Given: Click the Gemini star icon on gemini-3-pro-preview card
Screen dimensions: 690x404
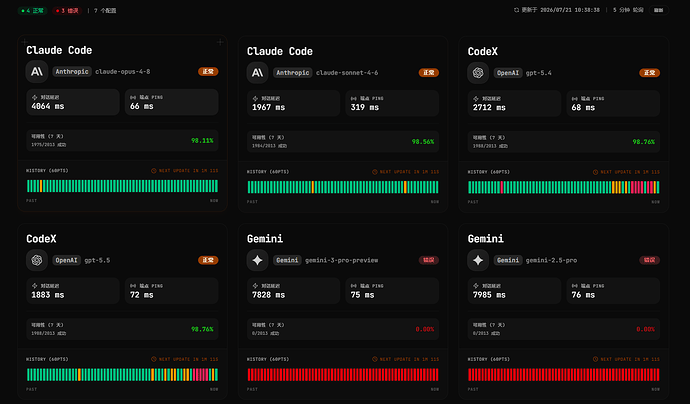Looking at the screenshot, I should (257, 260).
